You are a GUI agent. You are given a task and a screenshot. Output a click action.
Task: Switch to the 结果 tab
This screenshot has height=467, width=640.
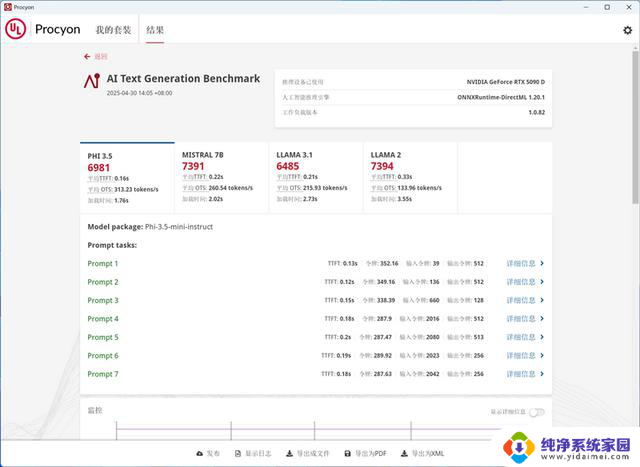click(155, 30)
